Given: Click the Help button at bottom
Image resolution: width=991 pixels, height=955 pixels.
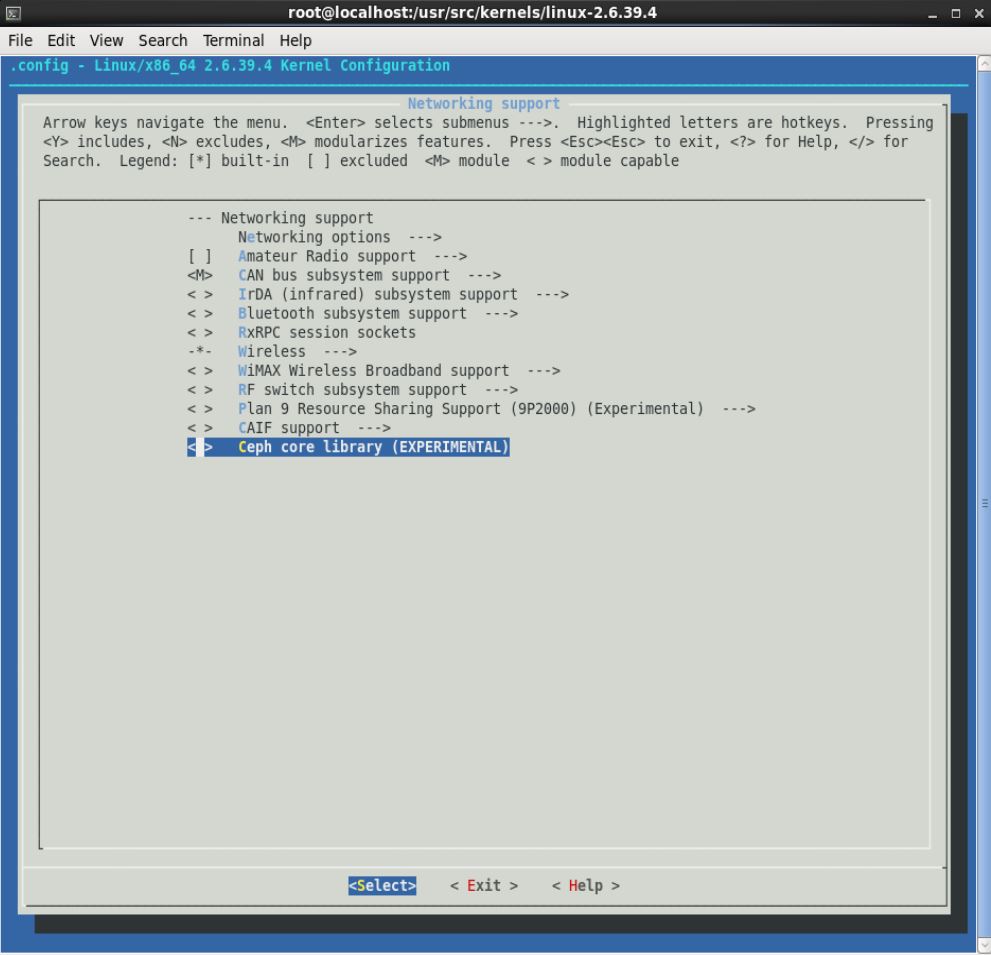Looking at the screenshot, I should tap(586, 886).
